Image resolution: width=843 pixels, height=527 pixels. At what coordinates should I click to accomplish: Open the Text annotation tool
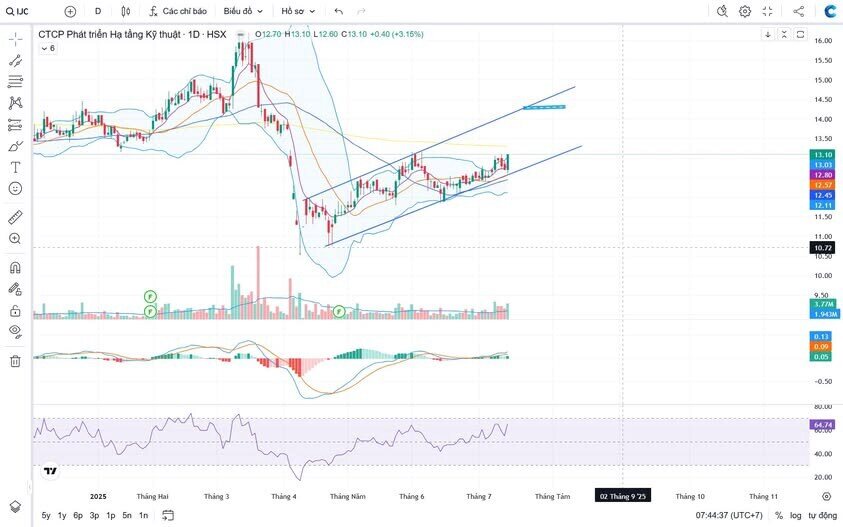[15, 167]
